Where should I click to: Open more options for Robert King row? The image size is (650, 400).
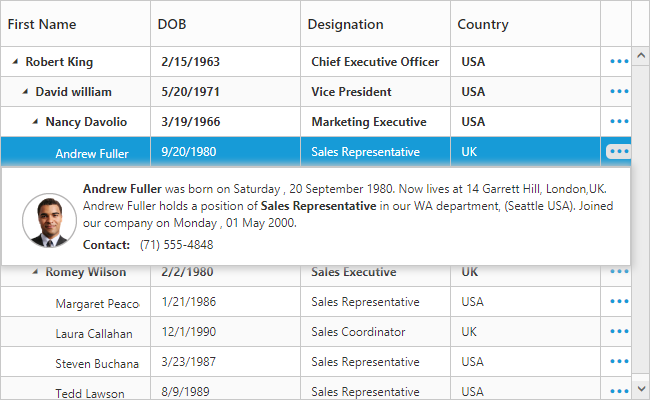(619, 62)
